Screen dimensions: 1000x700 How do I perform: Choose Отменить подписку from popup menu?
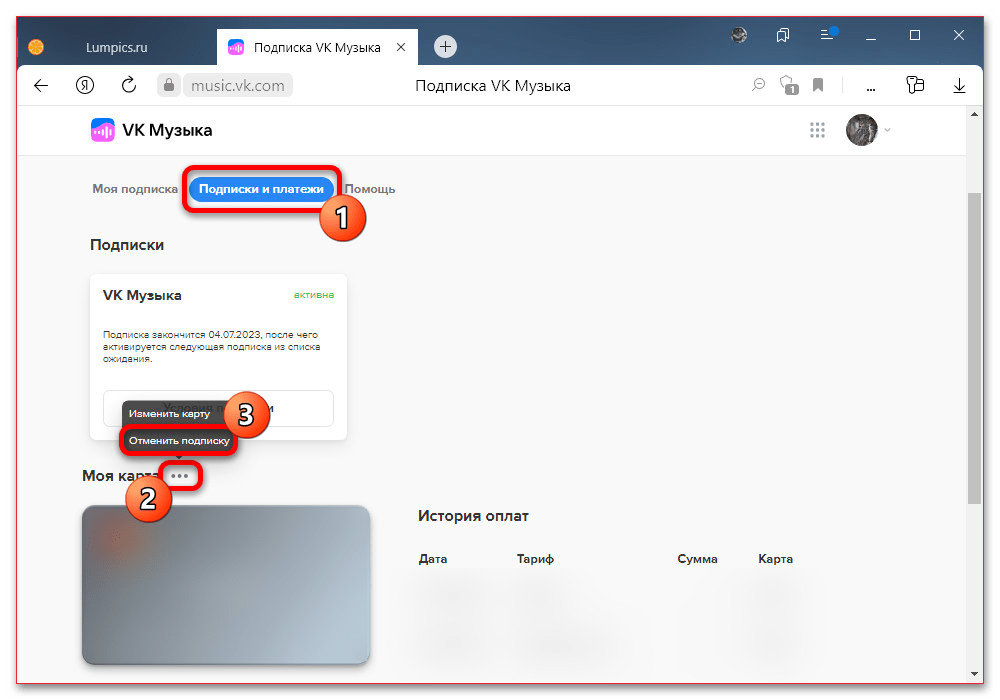(179, 440)
